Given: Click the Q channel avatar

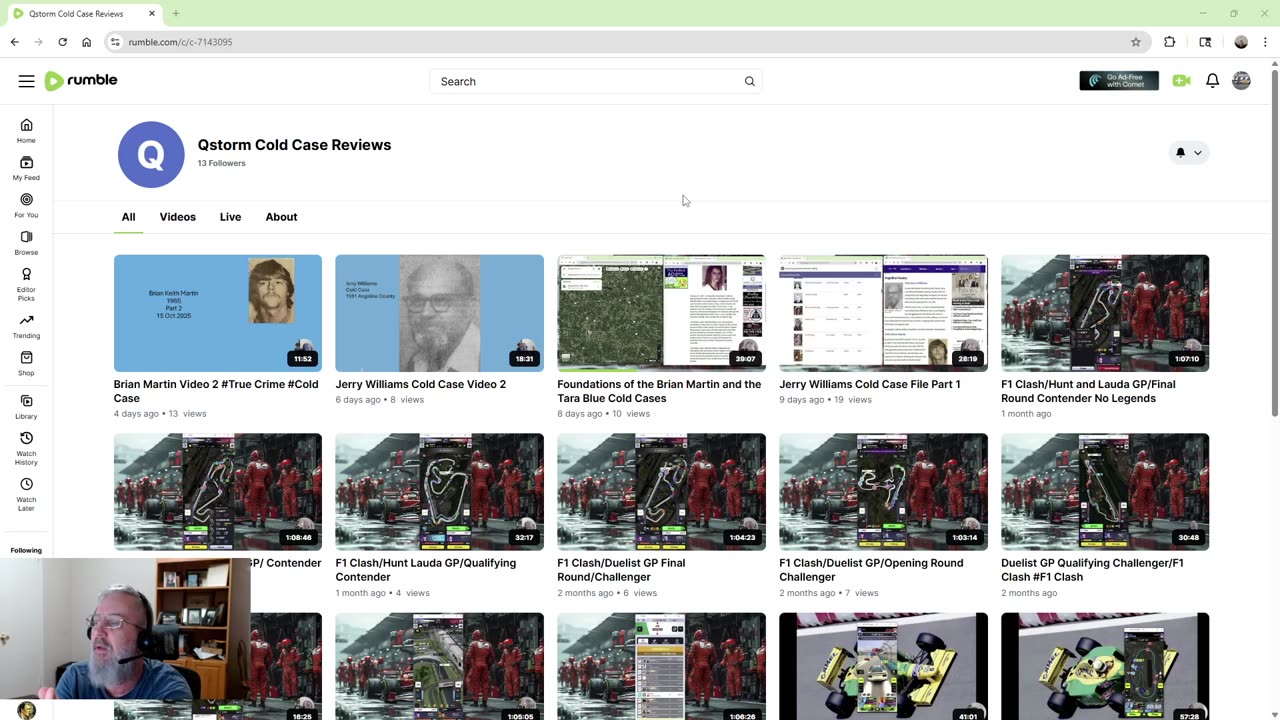Looking at the screenshot, I should pos(151,154).
